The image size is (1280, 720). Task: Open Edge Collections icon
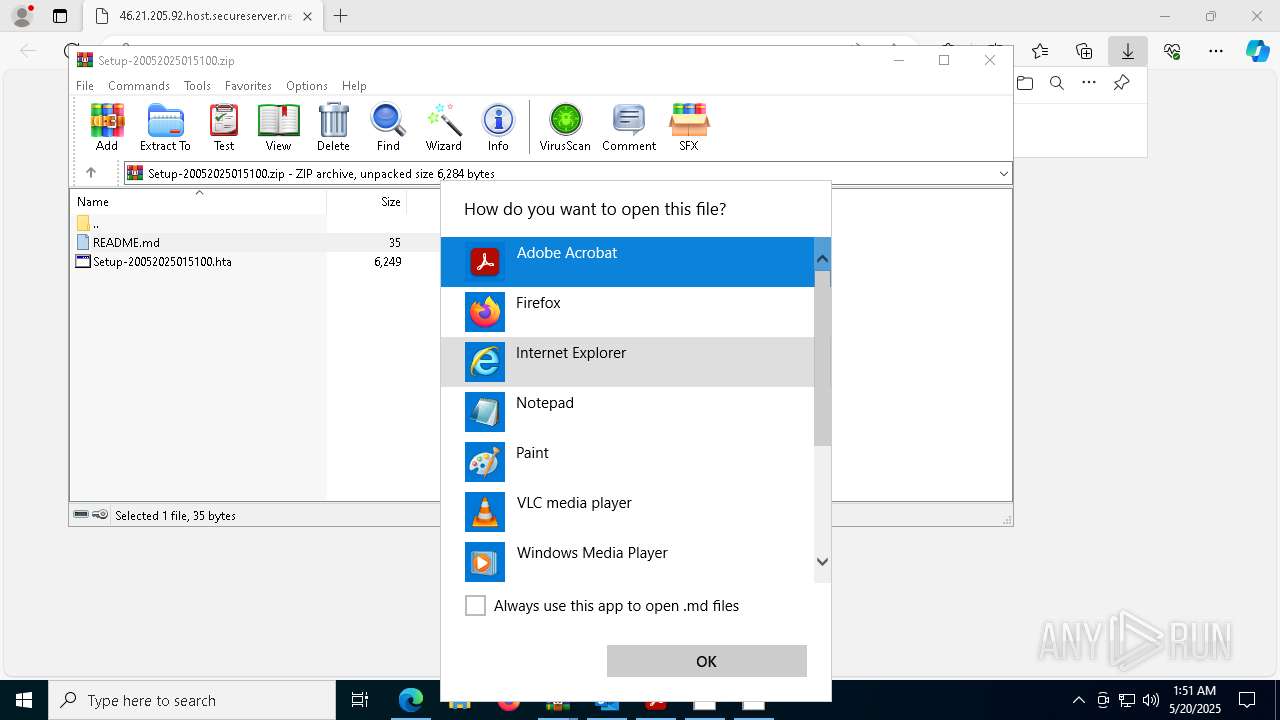(1084, 51)
